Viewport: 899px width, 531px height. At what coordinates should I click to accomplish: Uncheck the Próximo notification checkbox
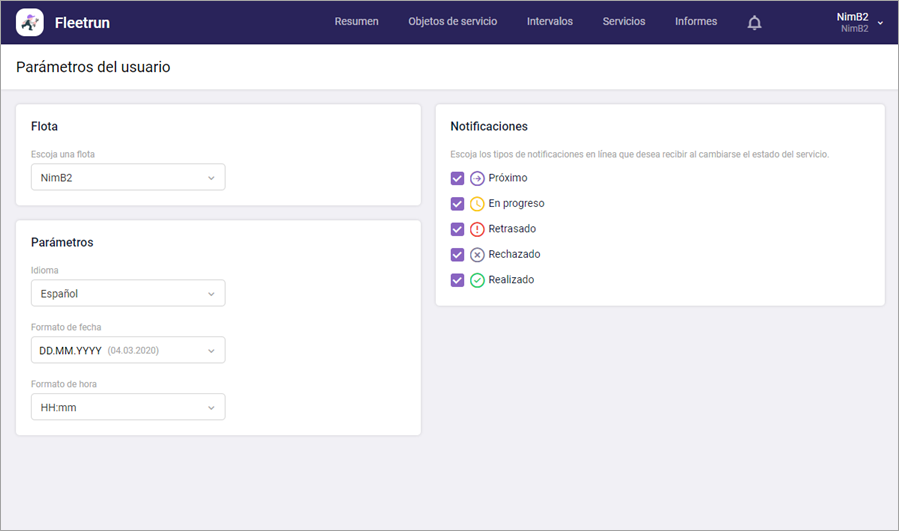pos(457,178)
